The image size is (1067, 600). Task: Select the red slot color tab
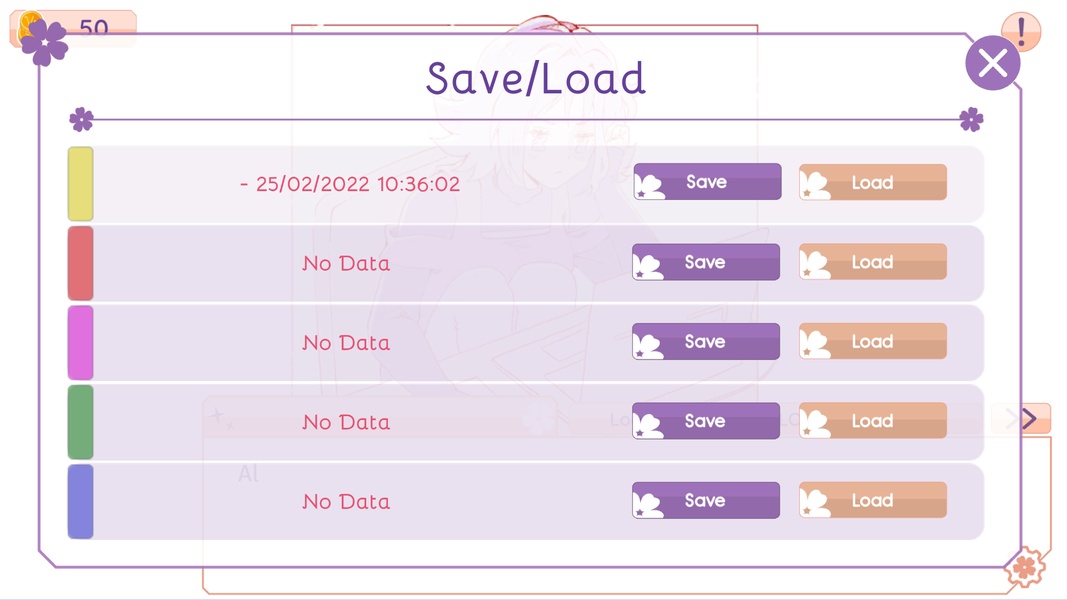click(80, 263)
